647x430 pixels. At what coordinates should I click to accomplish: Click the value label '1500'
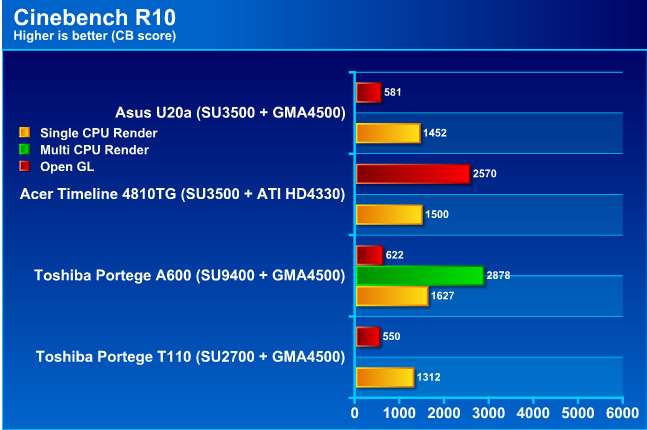pyautogui.click(x=437, y=215)
